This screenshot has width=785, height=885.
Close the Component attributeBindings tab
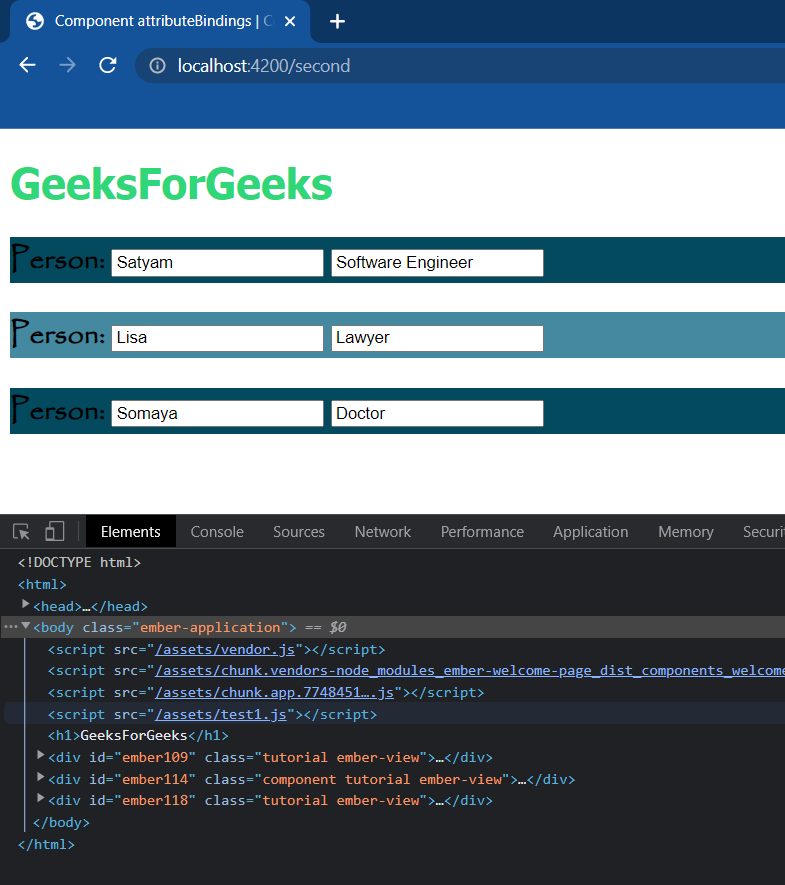click(290, 21)
